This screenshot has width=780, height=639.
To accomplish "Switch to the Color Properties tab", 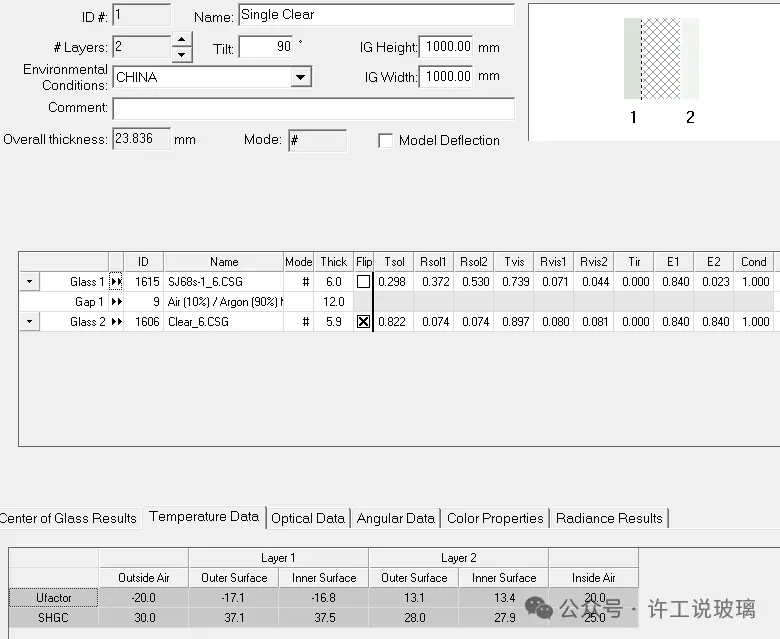I will pyautogui.click(x=495, y=518).
